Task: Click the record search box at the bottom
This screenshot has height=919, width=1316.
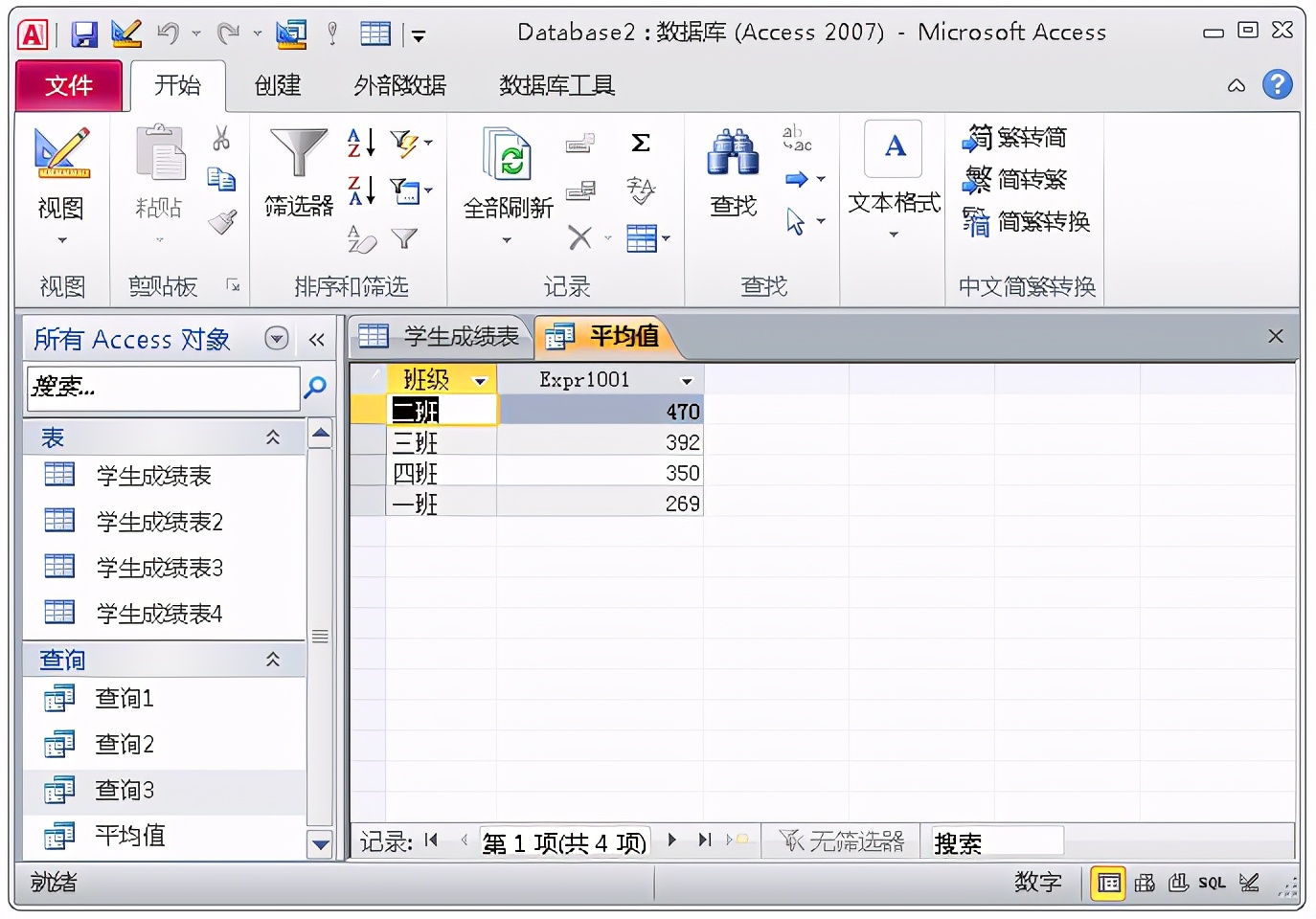Action: (996, 841)
